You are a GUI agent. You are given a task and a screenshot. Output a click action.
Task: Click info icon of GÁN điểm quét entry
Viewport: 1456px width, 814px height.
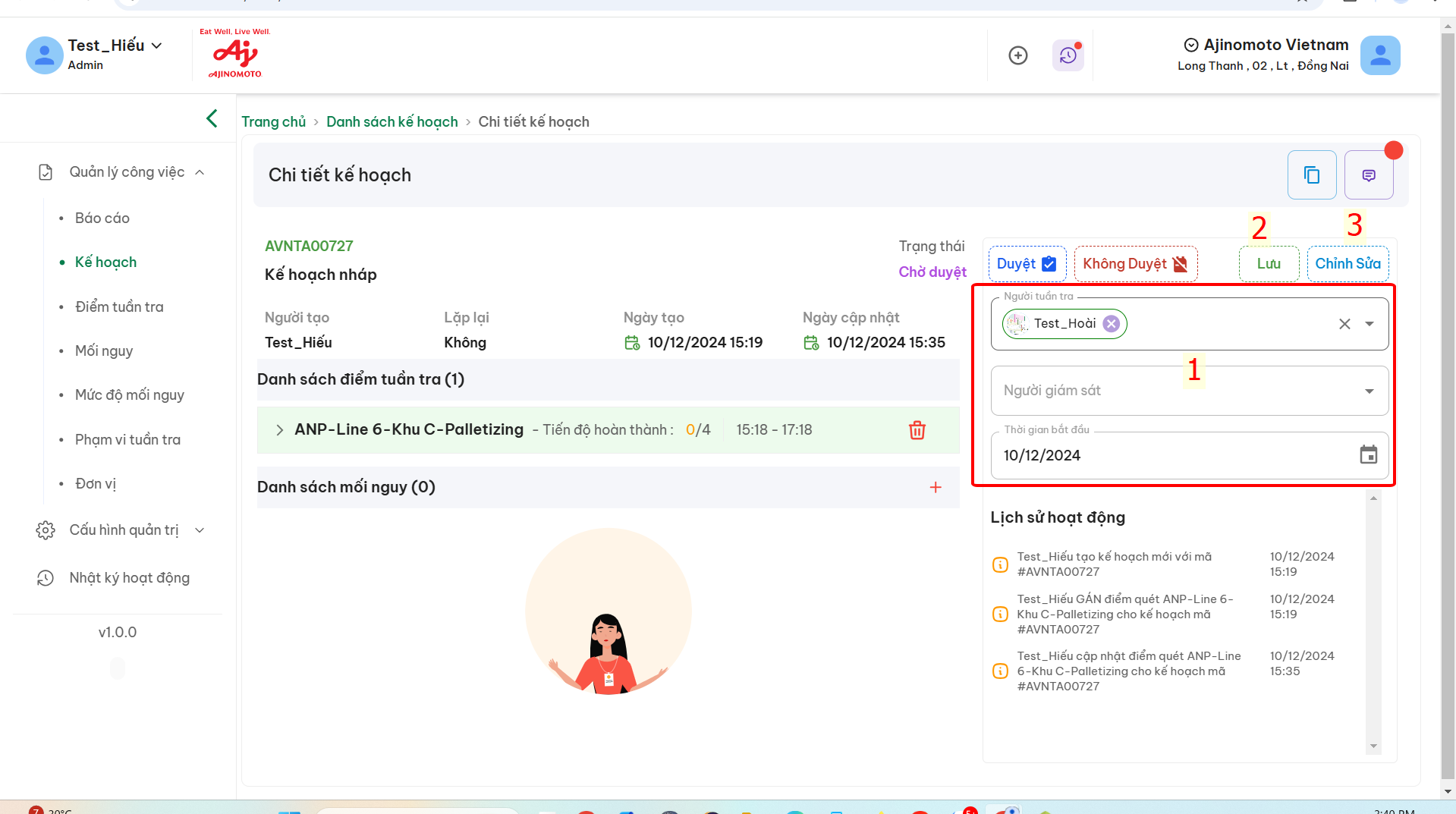pyautogui.click(x=1000, y=614)
